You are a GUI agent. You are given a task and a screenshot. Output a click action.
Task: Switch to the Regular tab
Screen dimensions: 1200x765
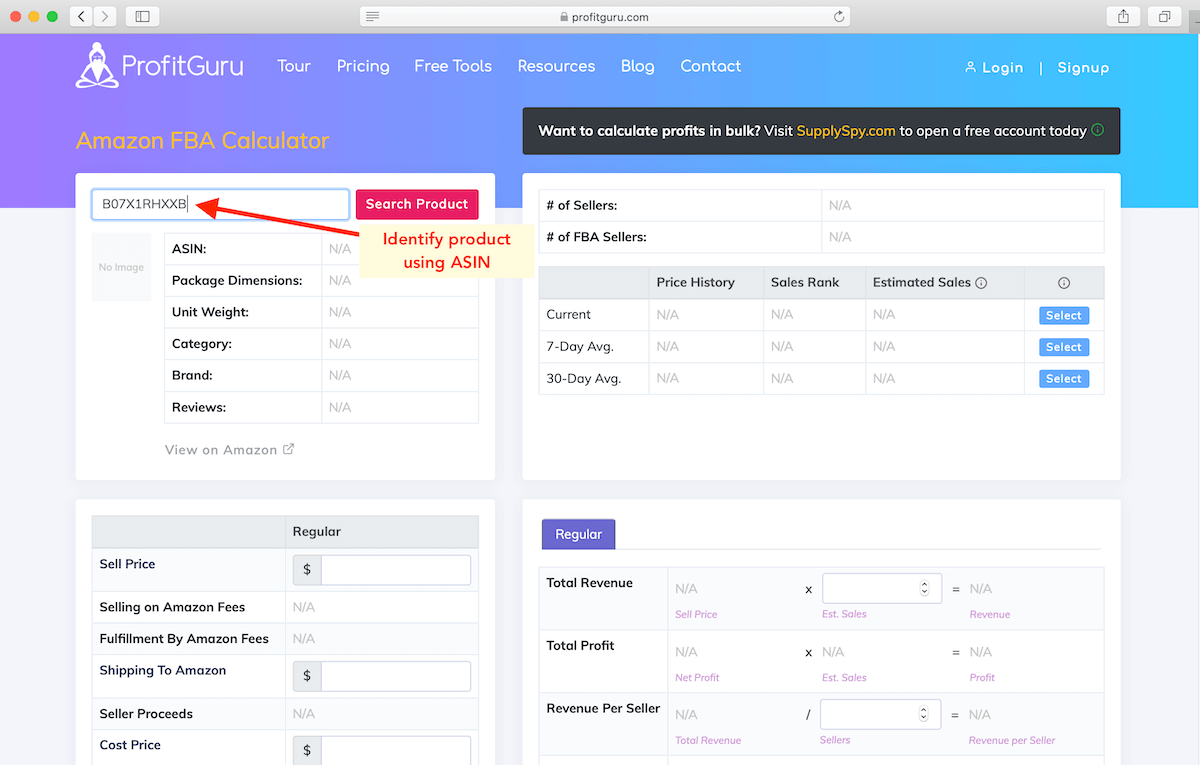pos(578,534)
